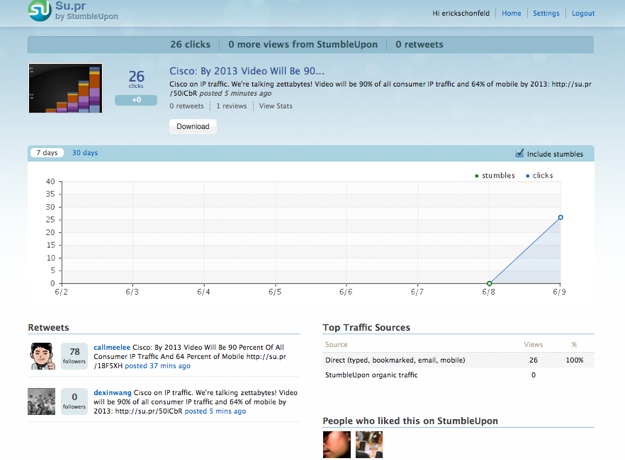Click the 6/8 stumbles data point on chart
Viewport: 625px width, 460px height.
coord(489,283)
